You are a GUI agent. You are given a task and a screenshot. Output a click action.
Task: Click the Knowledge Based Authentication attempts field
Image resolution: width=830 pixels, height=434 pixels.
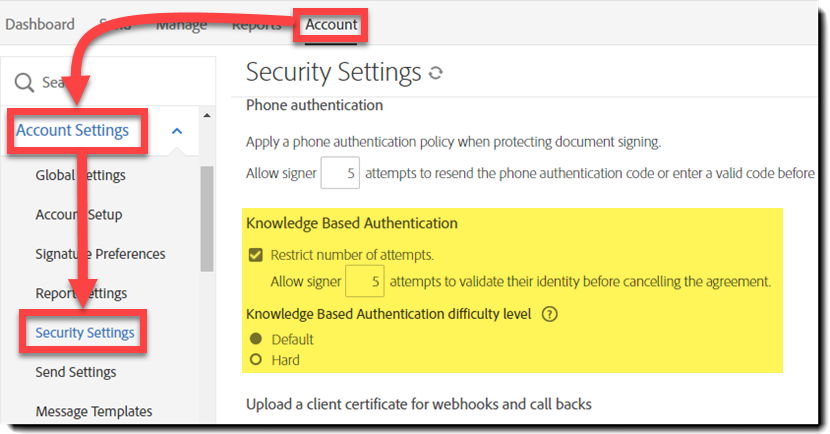[x=365, y=282]
